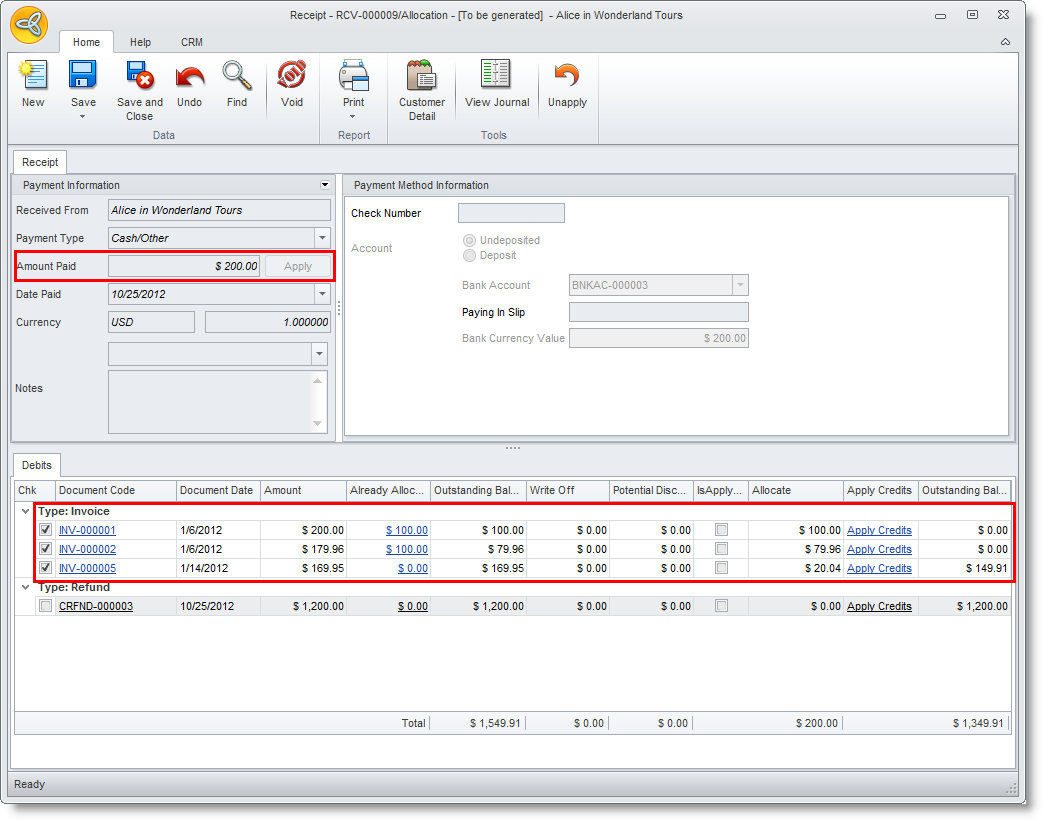Click the Check Number input field
The image size is (1042, 820).
pyautogui.click(x=511, y=213)
